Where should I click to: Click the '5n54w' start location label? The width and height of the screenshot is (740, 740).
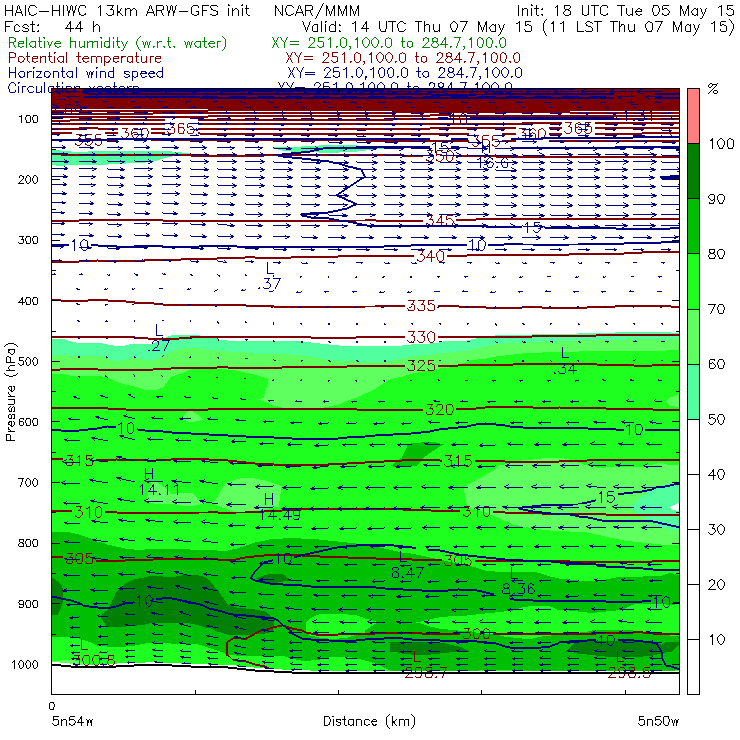click(73, 721)
